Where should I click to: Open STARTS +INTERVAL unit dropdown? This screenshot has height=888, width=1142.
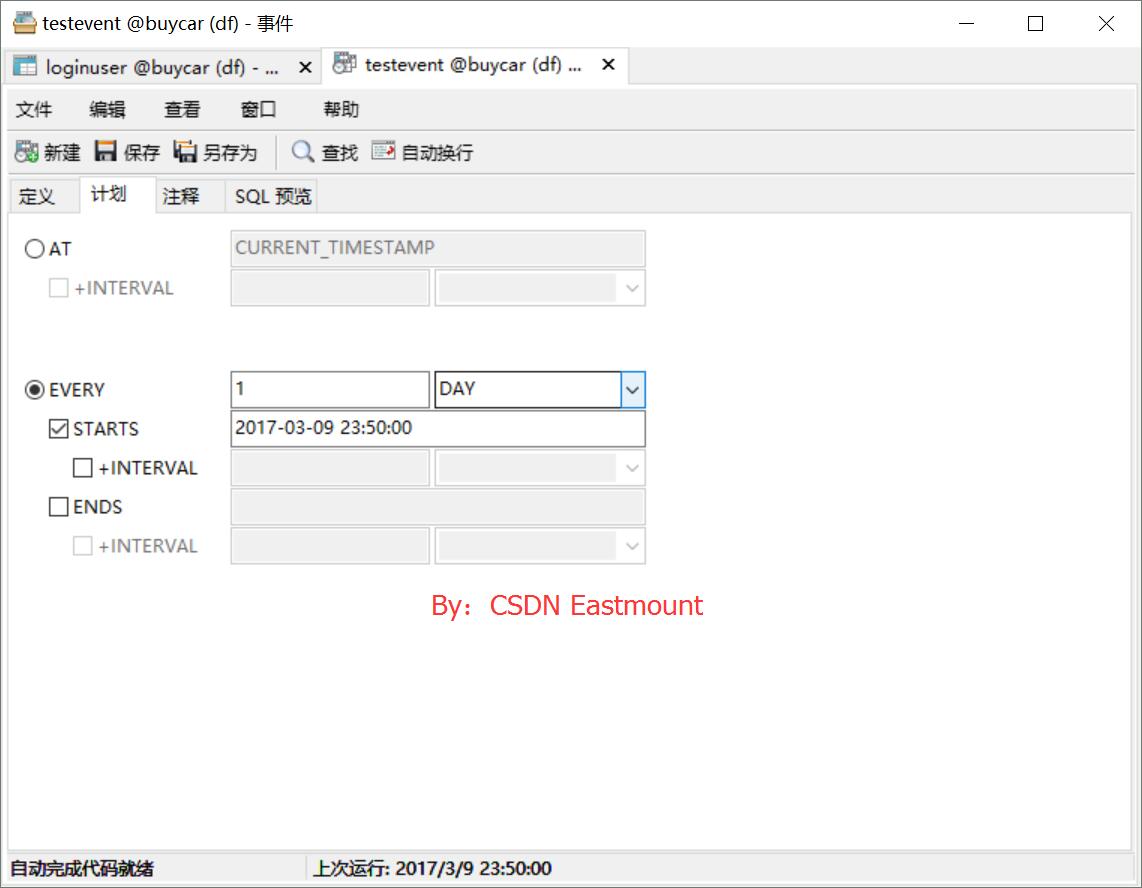[x=632, y=468]
